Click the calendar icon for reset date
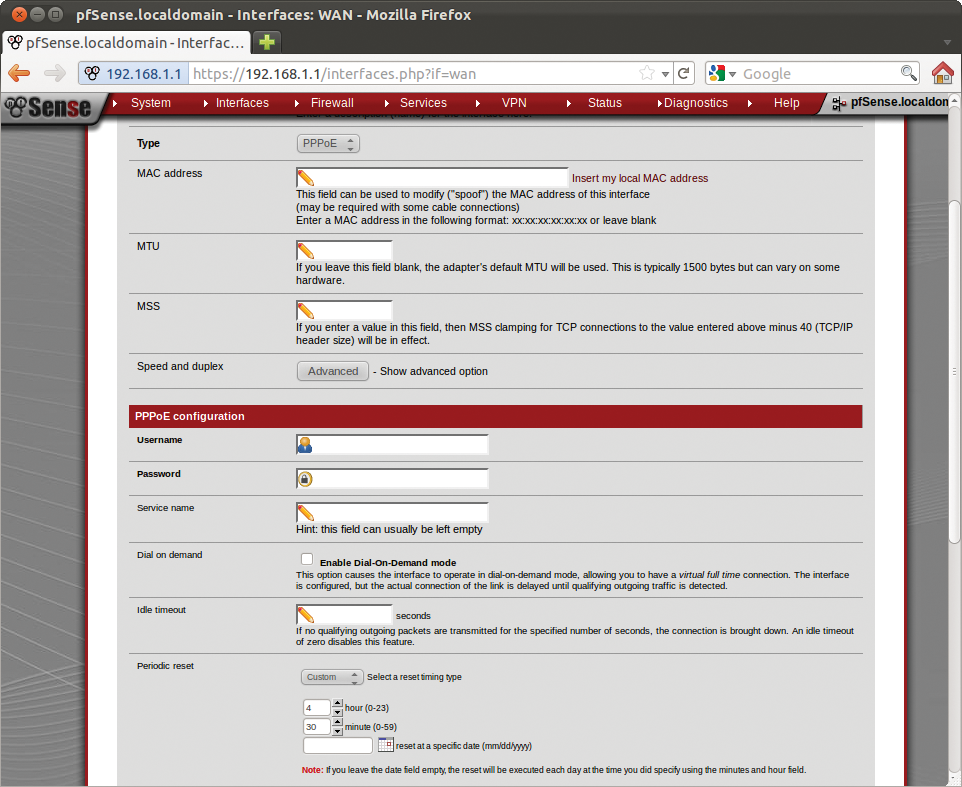962x787 pixels. (386, 745)
